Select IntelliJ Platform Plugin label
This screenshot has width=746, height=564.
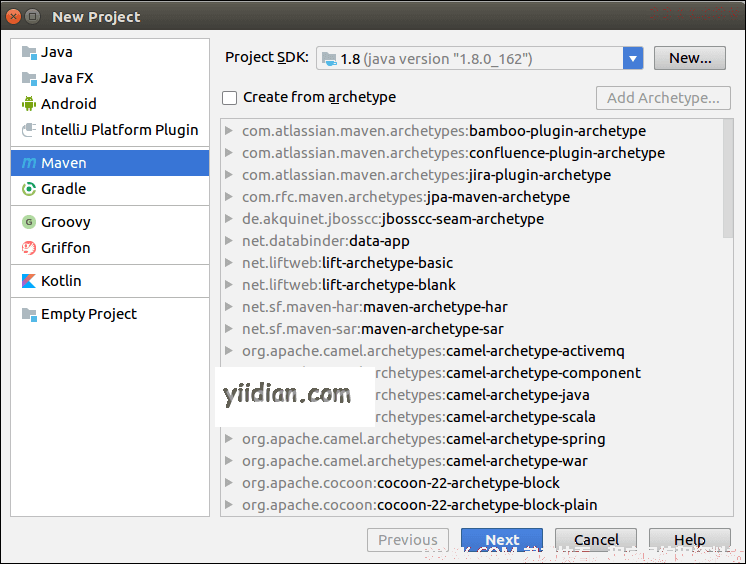coord(119,130)
